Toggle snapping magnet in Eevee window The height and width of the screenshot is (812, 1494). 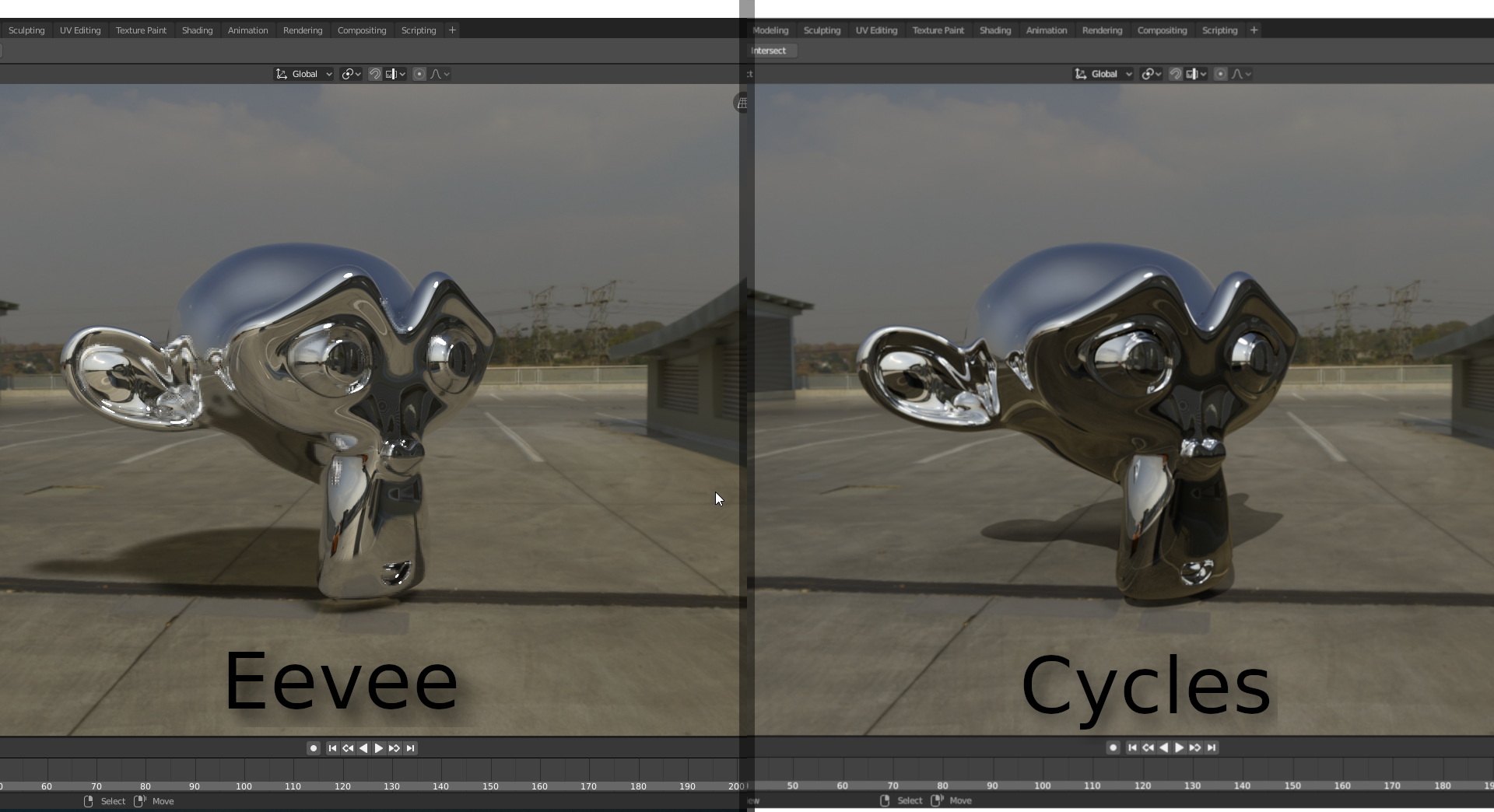(375, 74)
